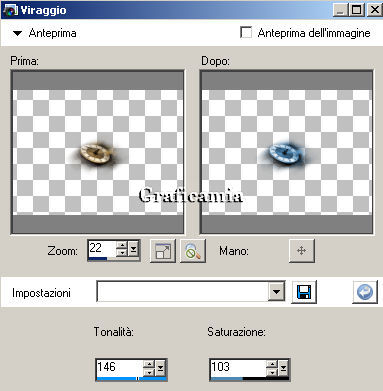Click the Saturazione value field showing 103
Image resolution: width=383 pixels, height=391 pixels.
[x=238, y=367]
